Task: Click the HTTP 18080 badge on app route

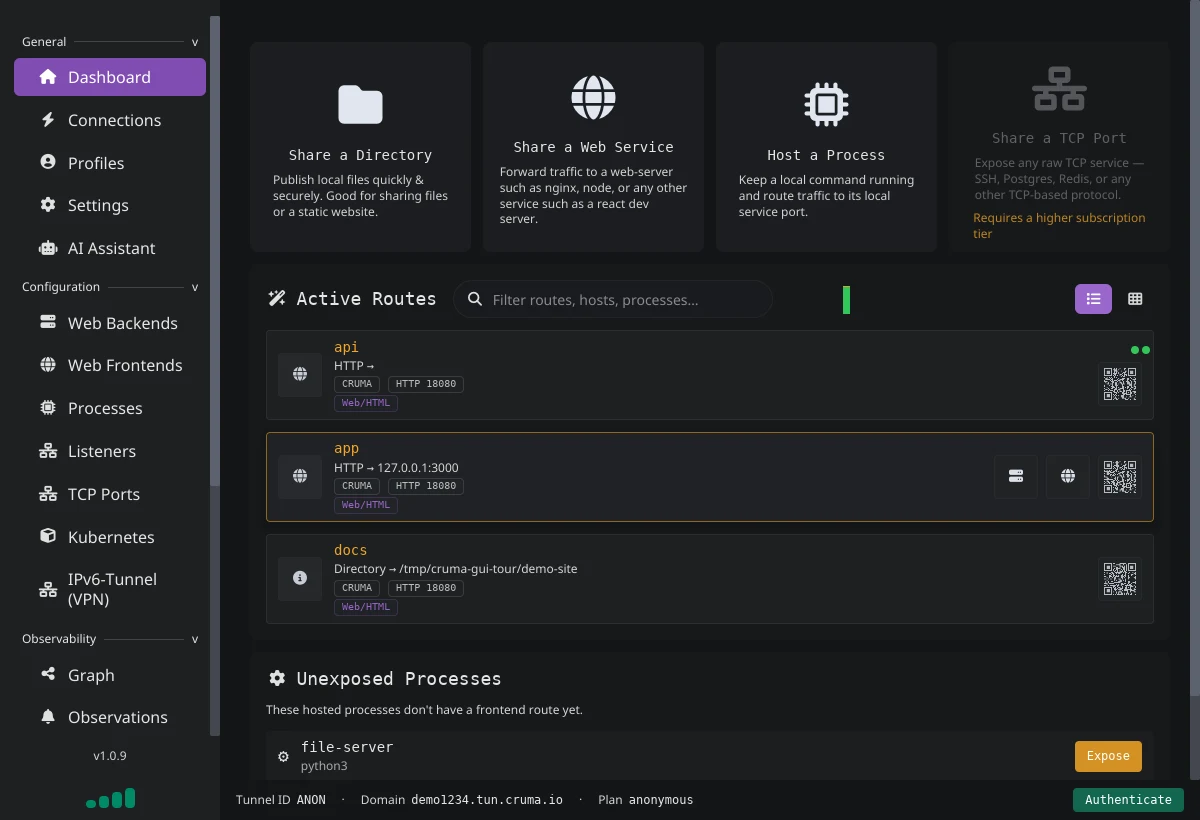Action: coord(426,486)
